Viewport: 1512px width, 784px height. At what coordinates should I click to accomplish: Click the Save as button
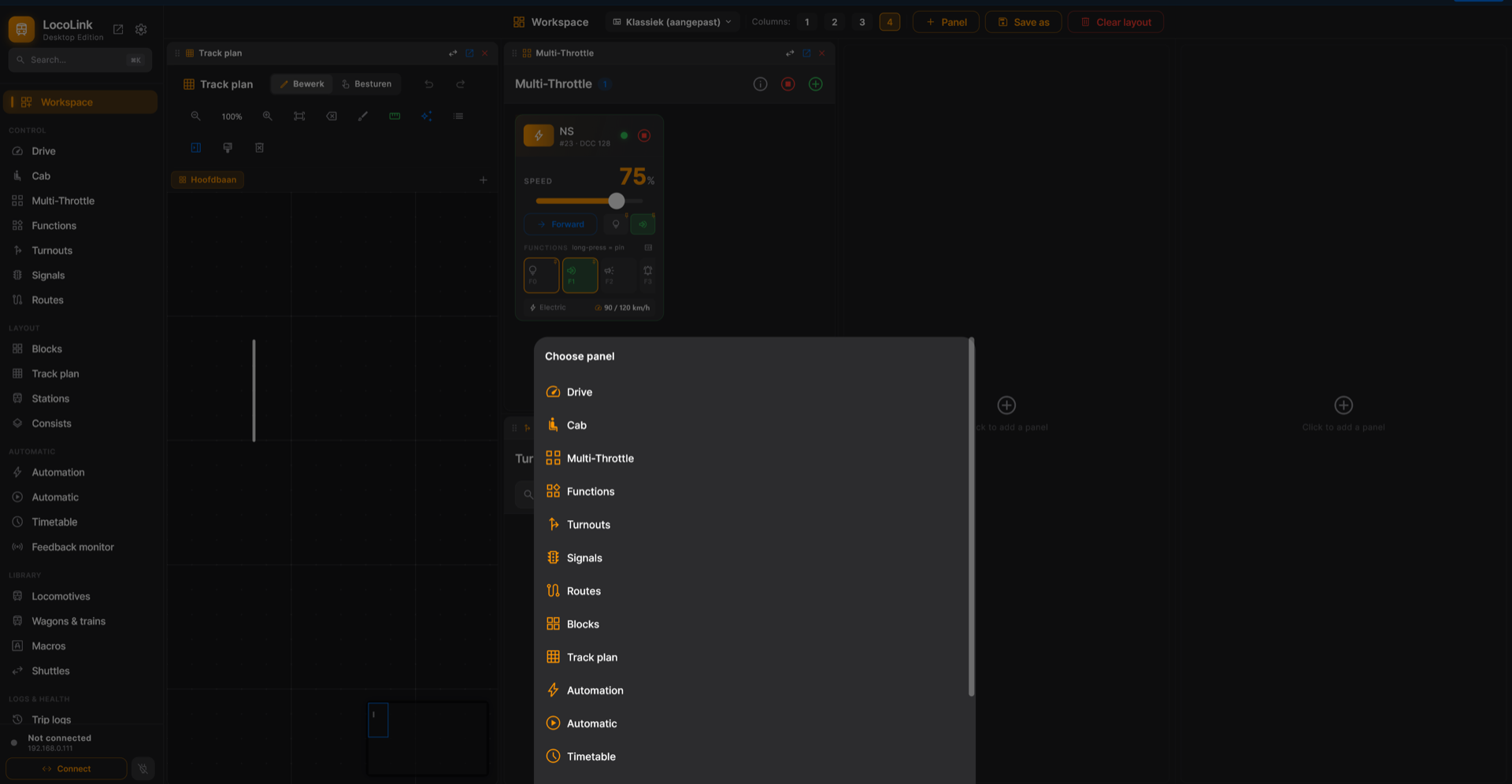[x=1023, y=22]
